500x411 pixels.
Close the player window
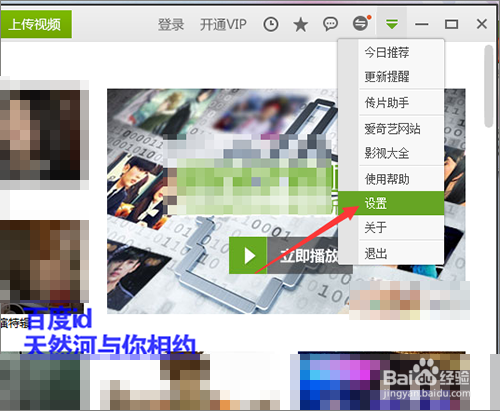click(482, 24)
